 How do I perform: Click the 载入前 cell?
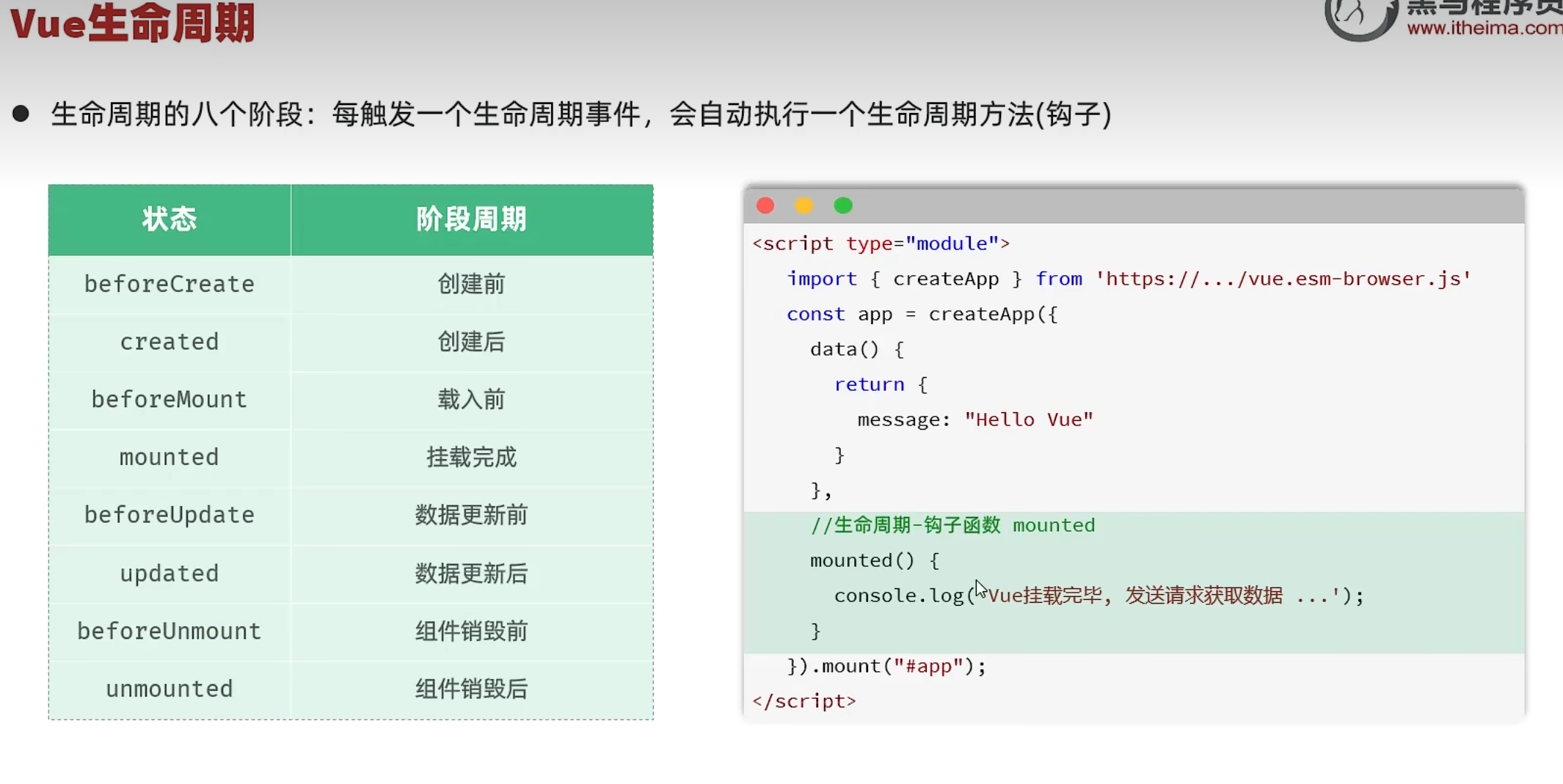click(x=472, y=400)
